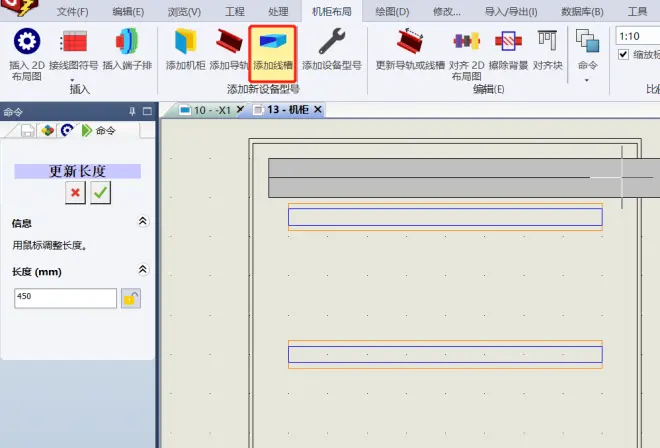Confirm update length with green checkmark

pos(101,193)
